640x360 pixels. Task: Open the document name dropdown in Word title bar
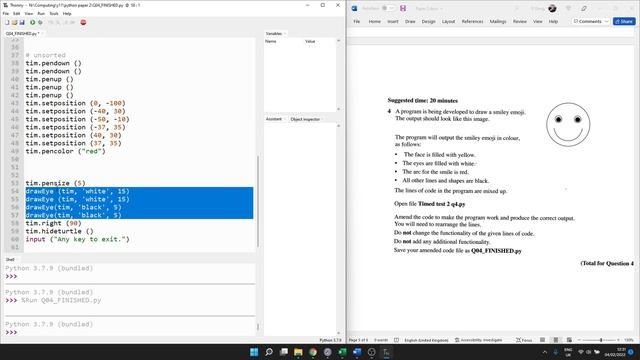point(441,9)
